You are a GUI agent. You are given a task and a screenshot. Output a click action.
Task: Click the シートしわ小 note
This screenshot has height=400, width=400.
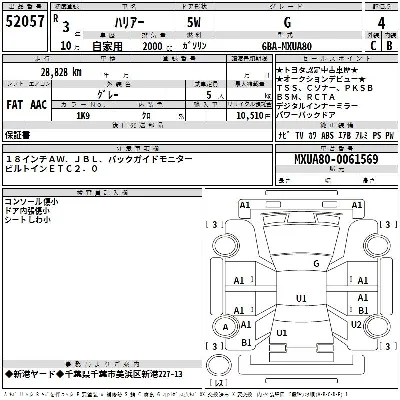28,220
